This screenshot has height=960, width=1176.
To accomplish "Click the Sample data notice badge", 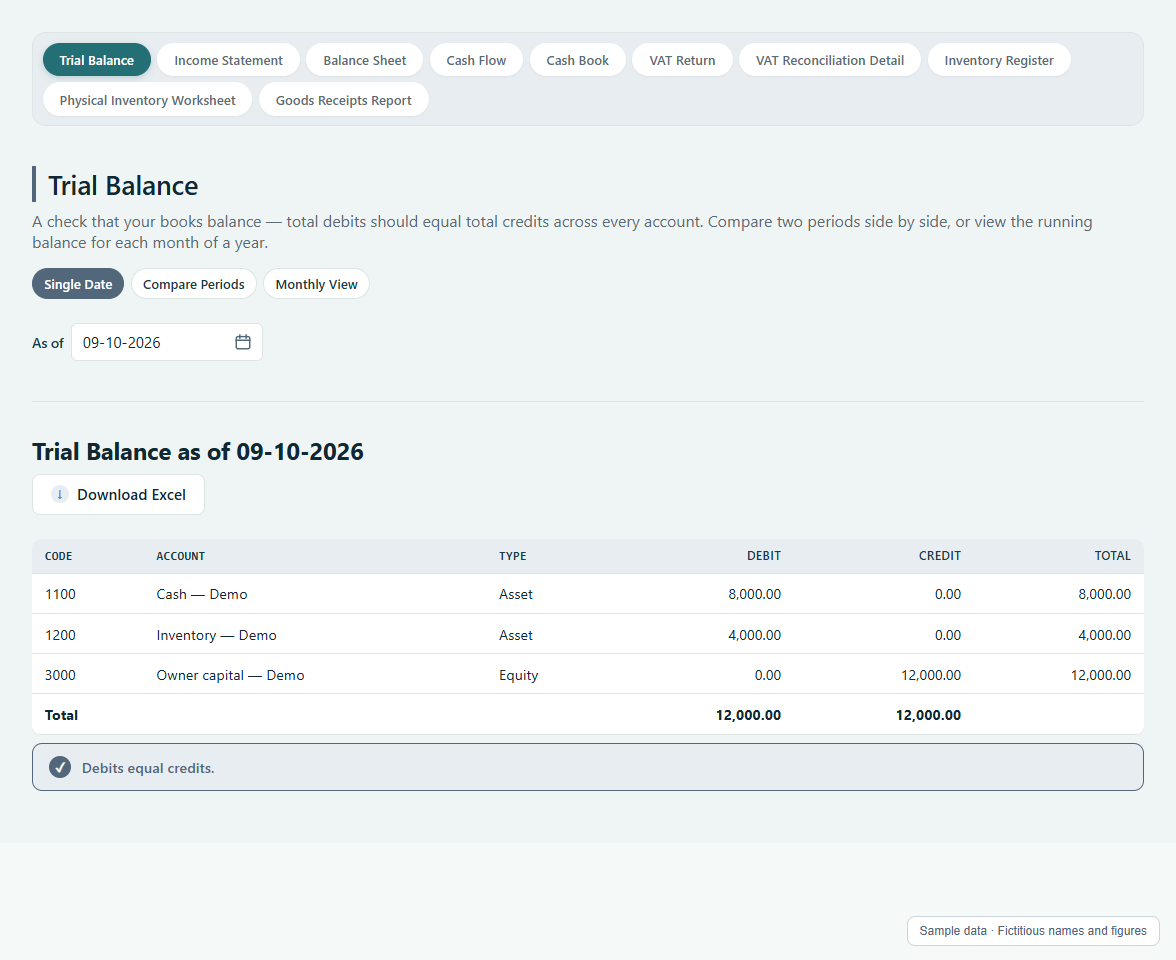I will tap(1033, 931).
